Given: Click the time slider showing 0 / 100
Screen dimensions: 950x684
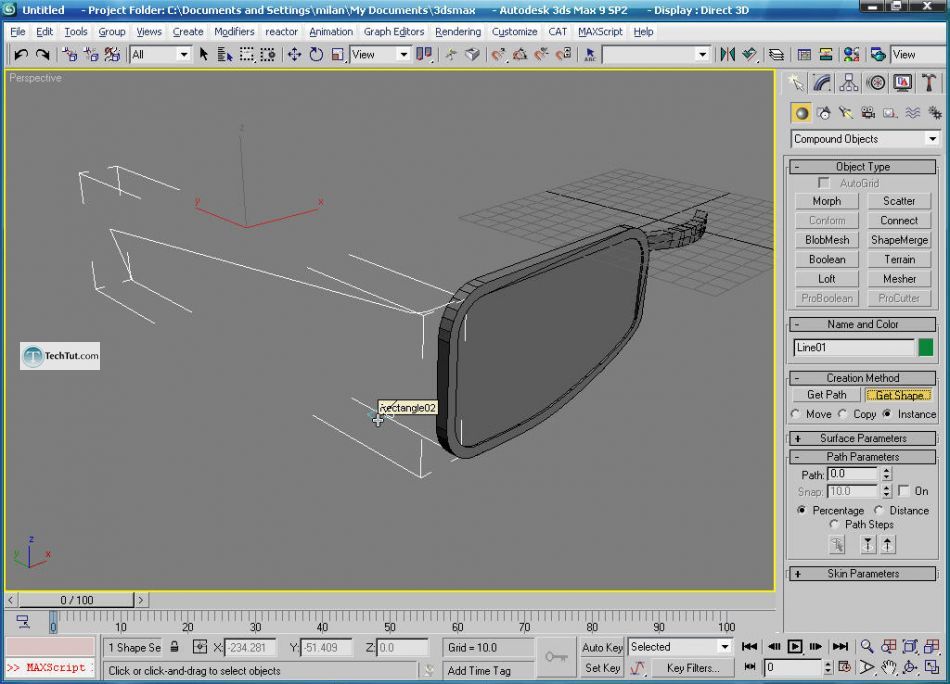Looking at the screenshot, I should click(76, 600).
